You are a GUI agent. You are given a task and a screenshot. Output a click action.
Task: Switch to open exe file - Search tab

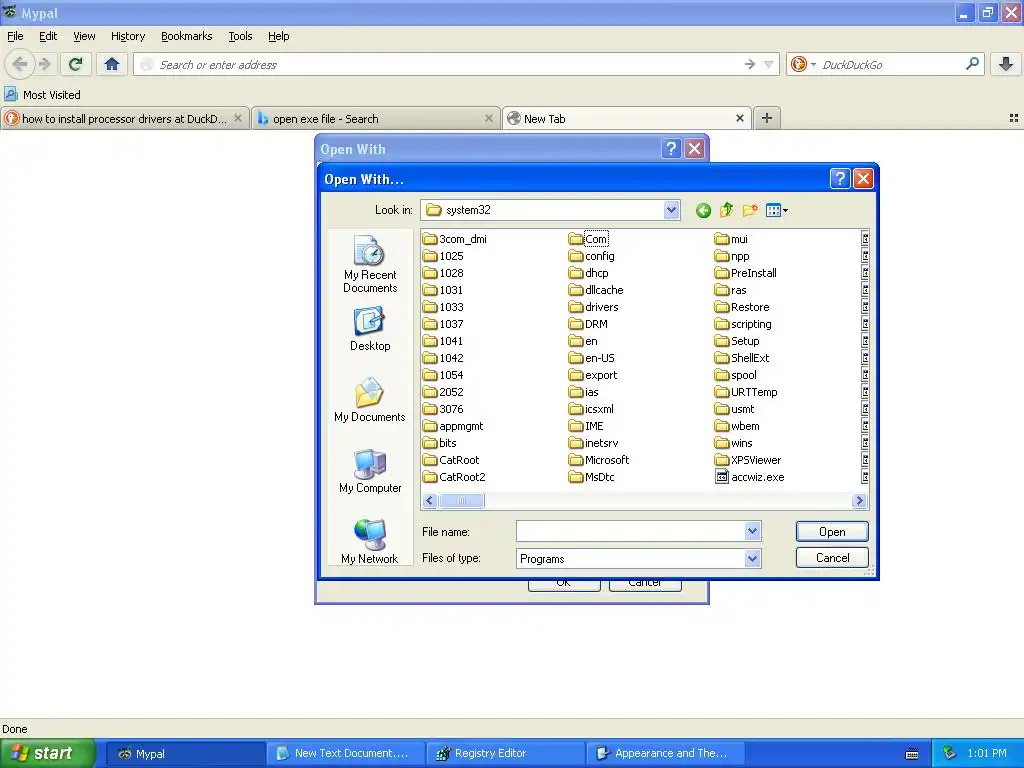376,118
